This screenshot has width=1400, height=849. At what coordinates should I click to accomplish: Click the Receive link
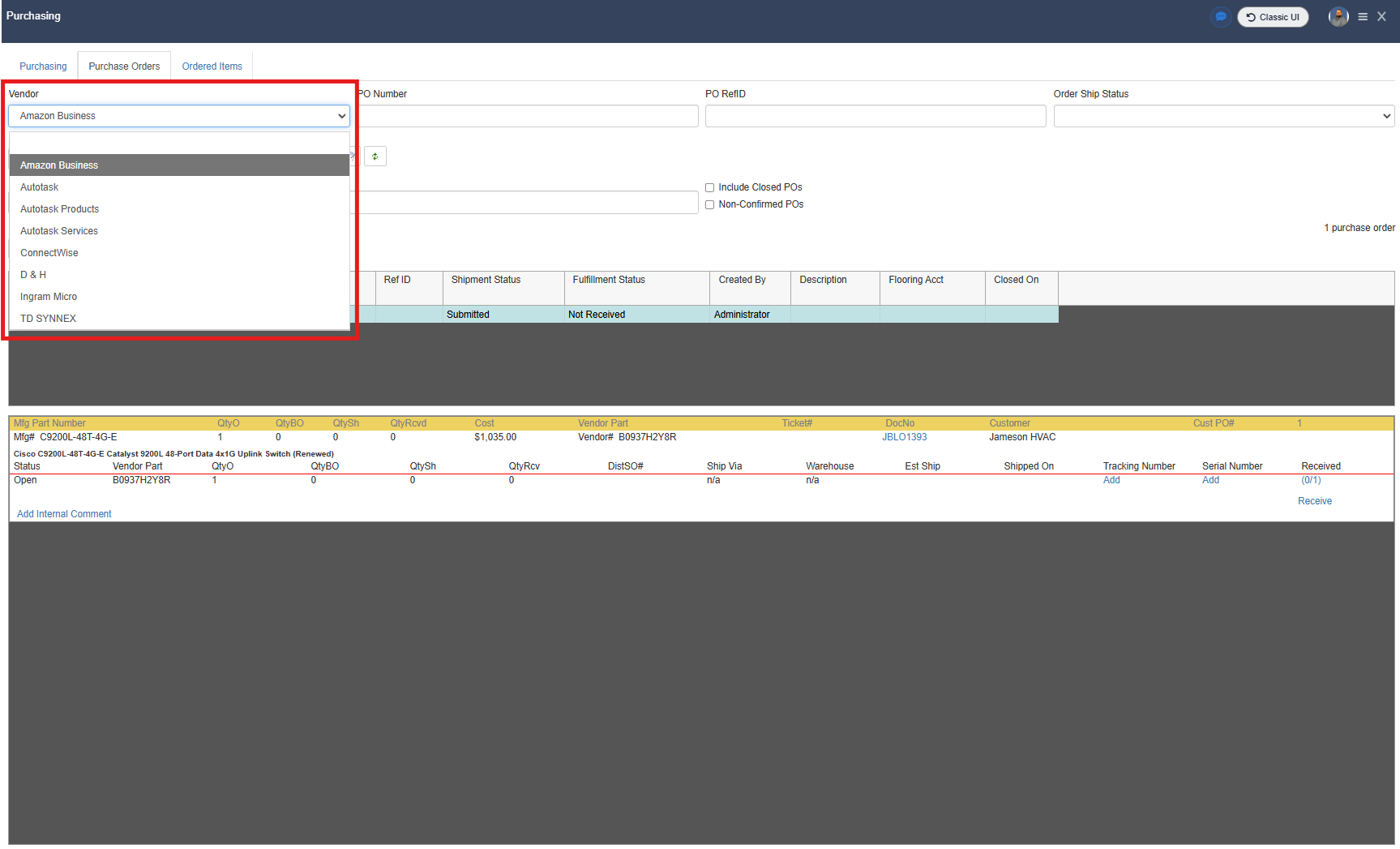click(1314, 501)
